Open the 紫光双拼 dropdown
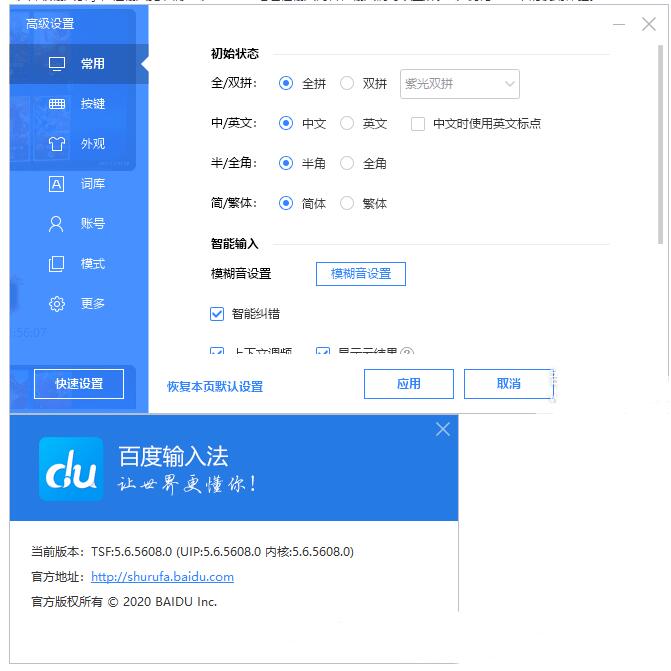The image size is (671, 671). coord(460,84)
